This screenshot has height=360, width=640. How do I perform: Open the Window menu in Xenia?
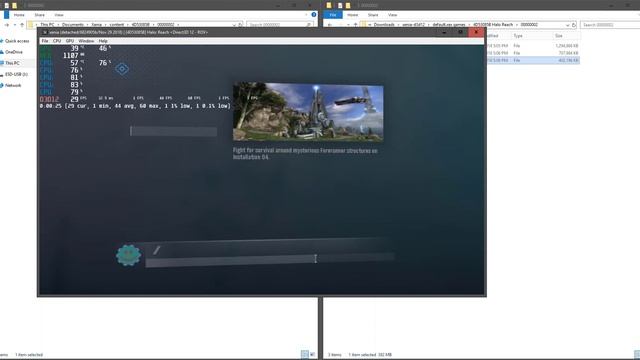click(x=86, y=41)
